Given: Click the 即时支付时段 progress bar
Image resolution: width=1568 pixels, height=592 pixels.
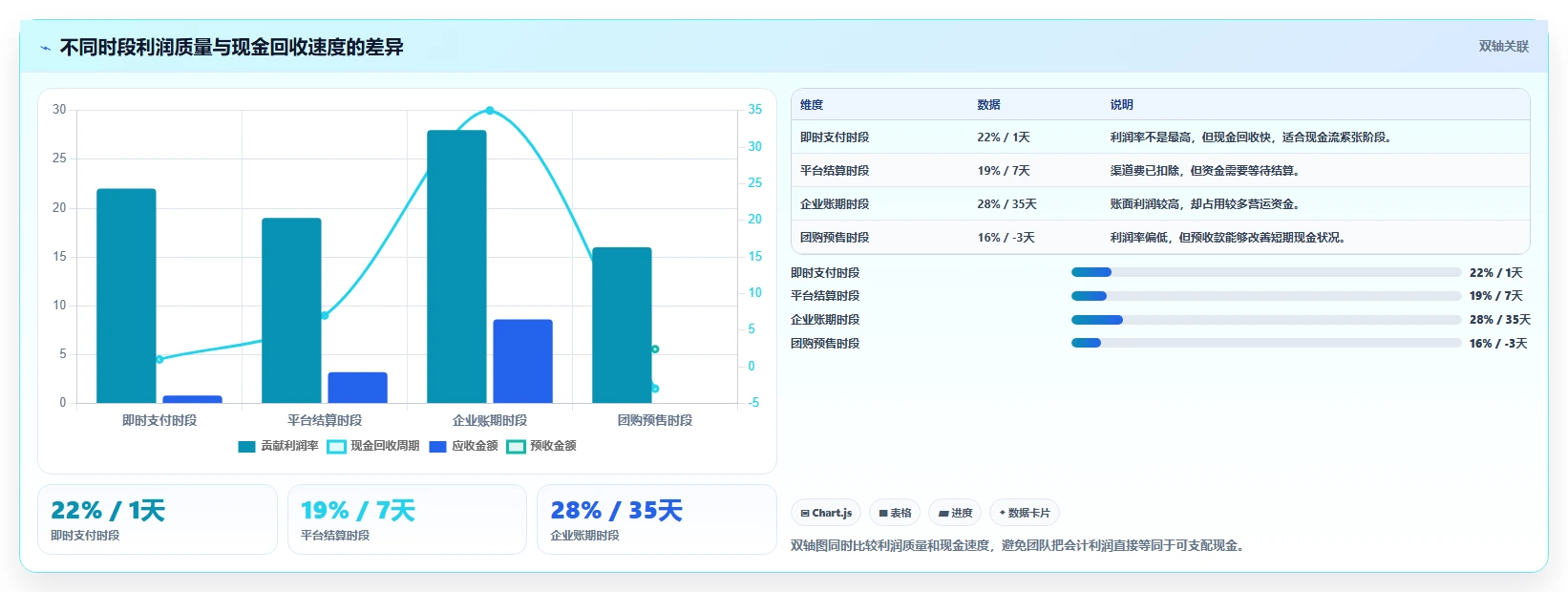Looking at the screenshot, I should 1266,272.
